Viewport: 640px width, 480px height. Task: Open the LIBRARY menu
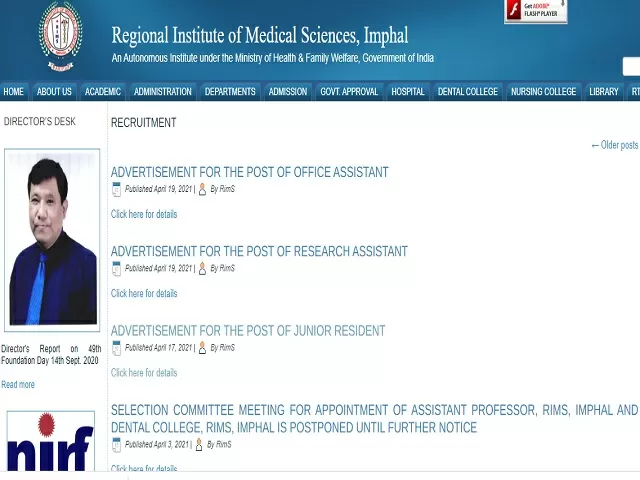pyautogui.click(x=604, y=91)
